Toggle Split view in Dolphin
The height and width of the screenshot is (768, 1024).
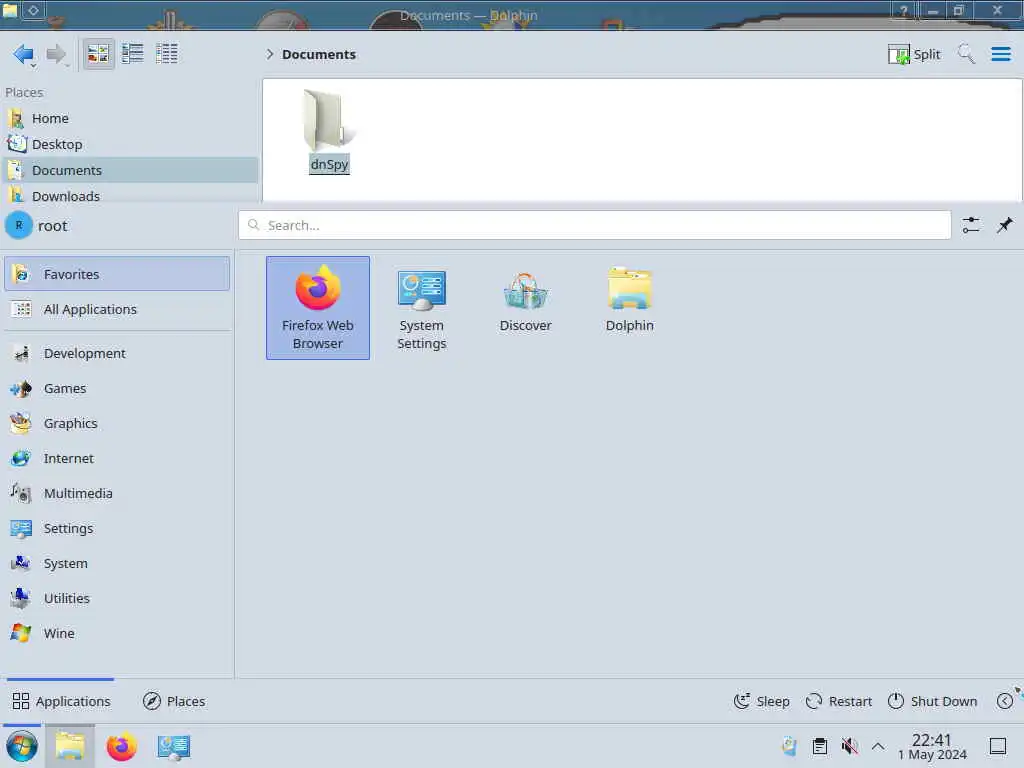(x=914, y=54)
